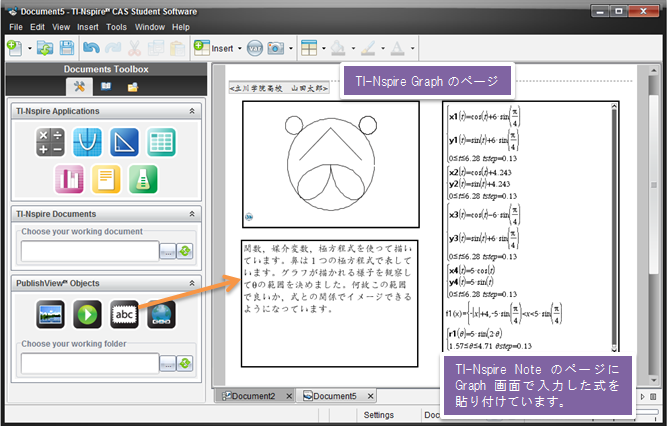Close the Document2 tab

pyautogui.click(x=289, y=396)
